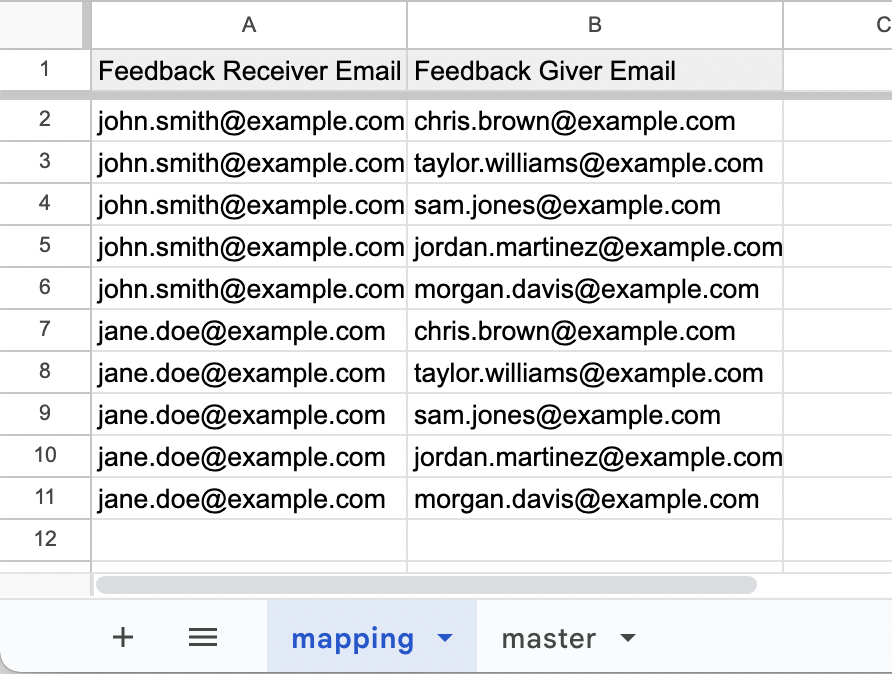Click empty cell A12
Viewport: 892px width, 674px height.
tap(249, 540)
